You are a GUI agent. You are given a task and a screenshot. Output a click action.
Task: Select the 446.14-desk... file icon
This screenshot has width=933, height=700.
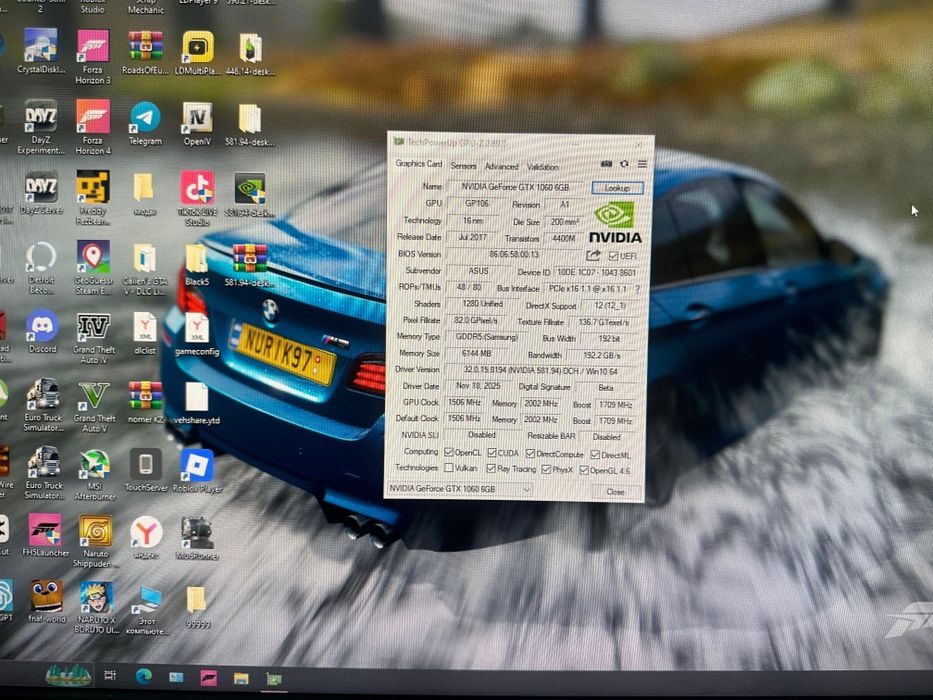click(x=250, y=54)
